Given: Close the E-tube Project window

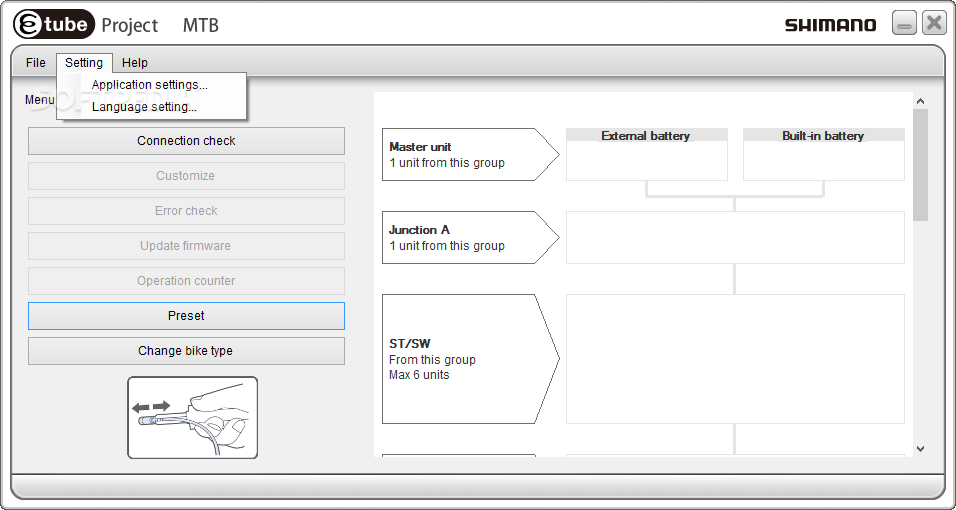Looking at the screenshot, I should 934,23.
